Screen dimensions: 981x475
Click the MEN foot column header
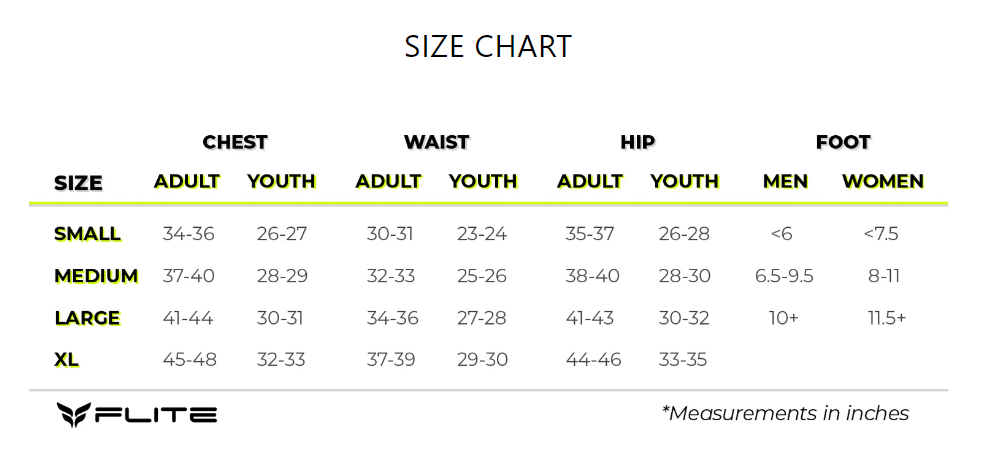point(785,182)
